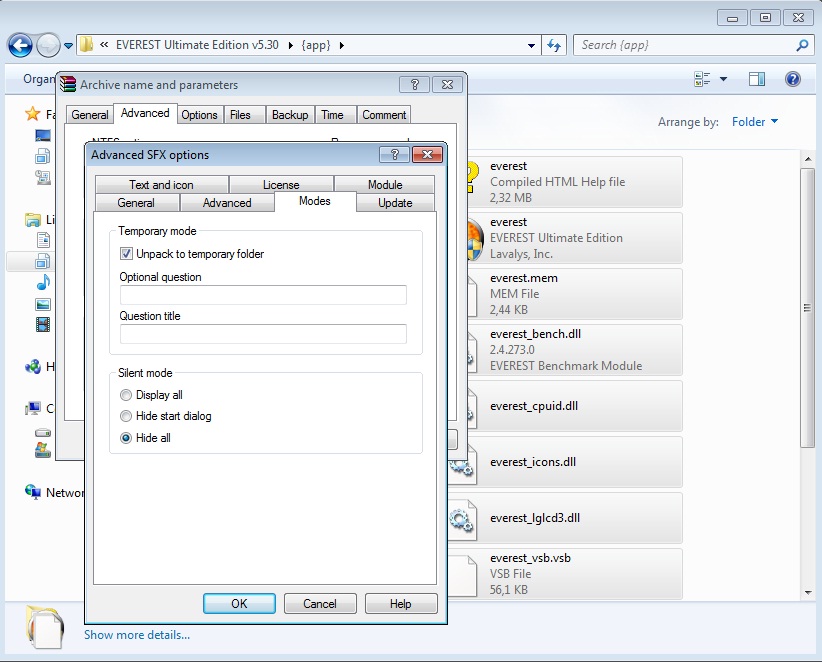
Task: Click the change view icon in Explorer toolbar
Action: (702, 79)
